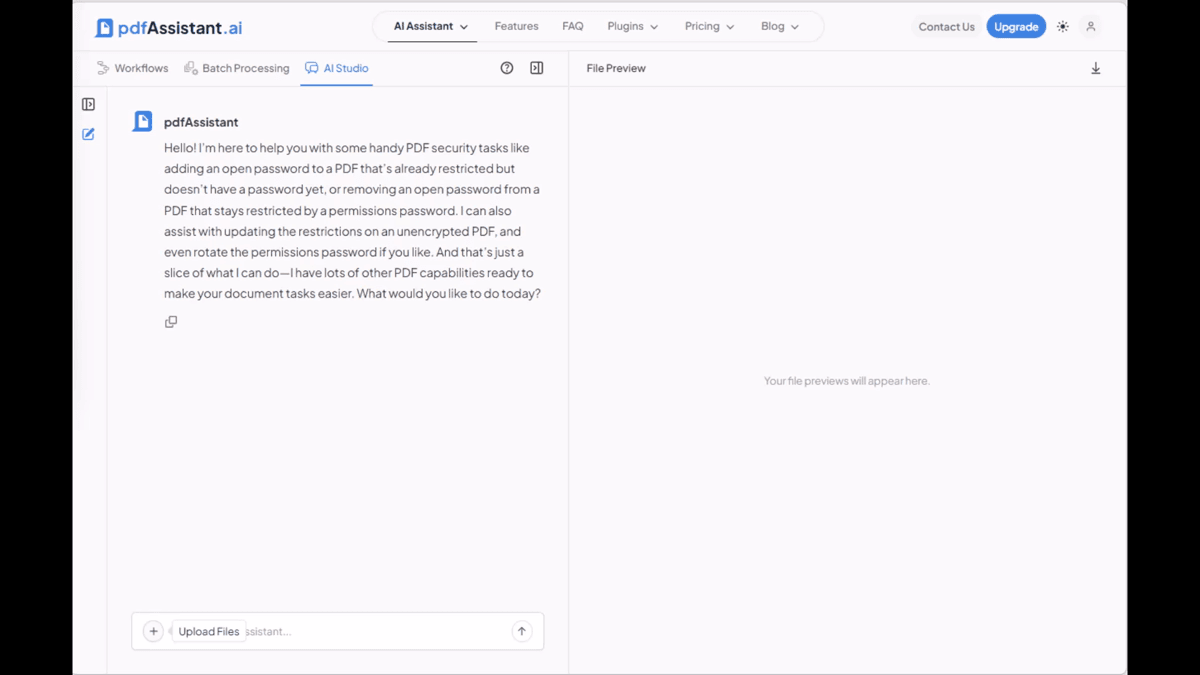Select the AI Studio tab

pos(337,68)
